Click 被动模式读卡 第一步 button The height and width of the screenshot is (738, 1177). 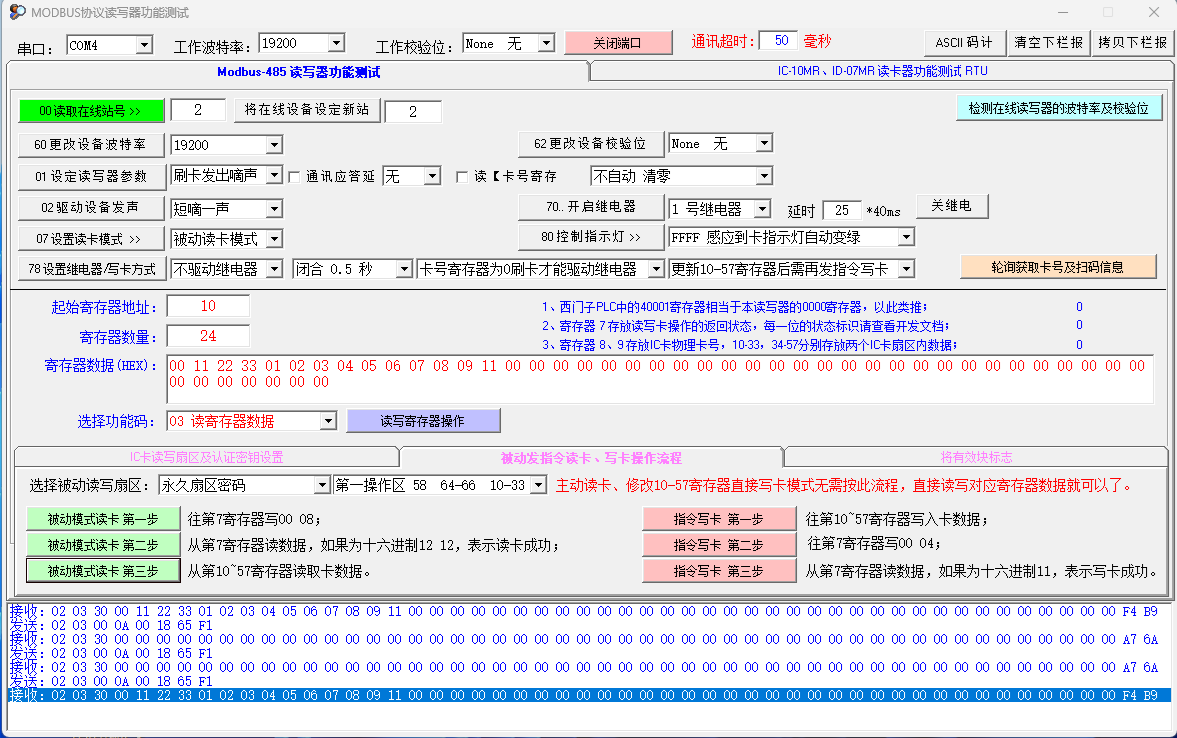click(x=103, y=519)
